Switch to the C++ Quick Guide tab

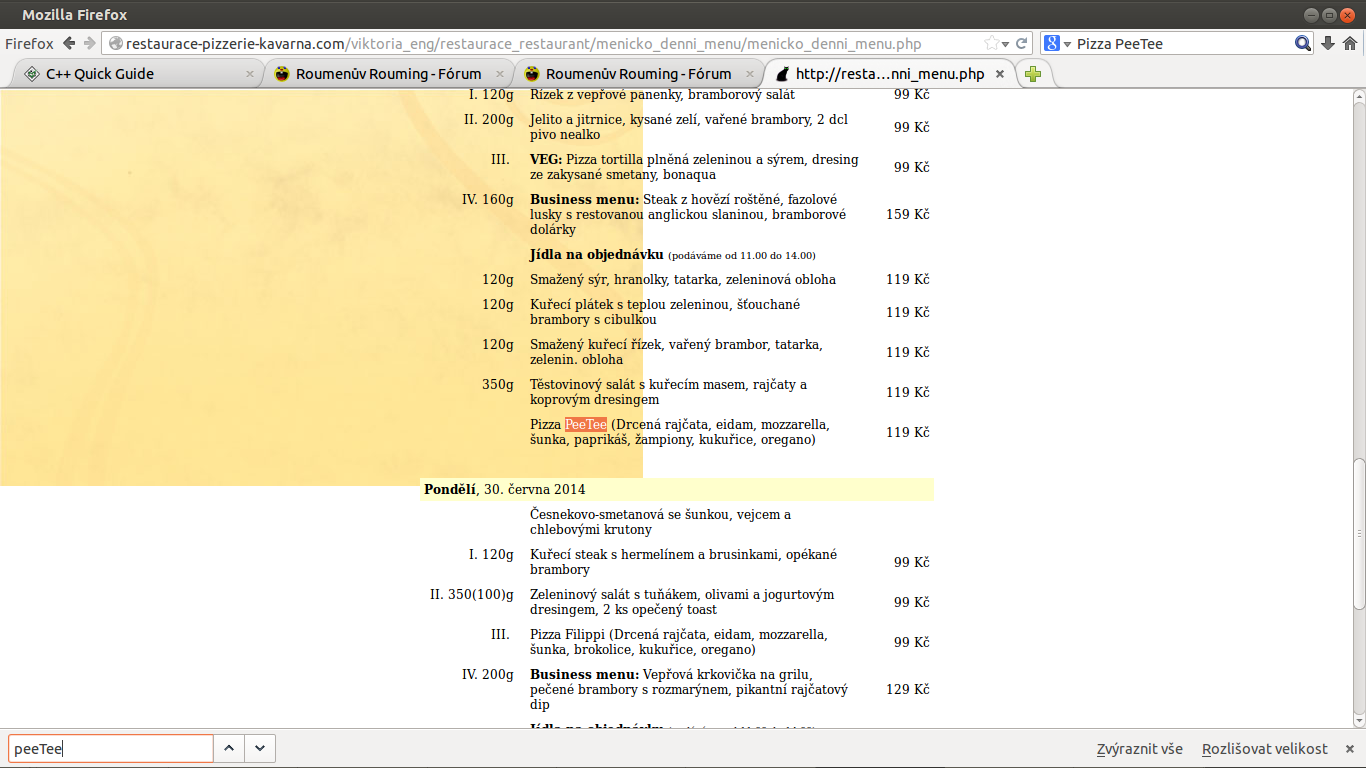click(139, 74)
